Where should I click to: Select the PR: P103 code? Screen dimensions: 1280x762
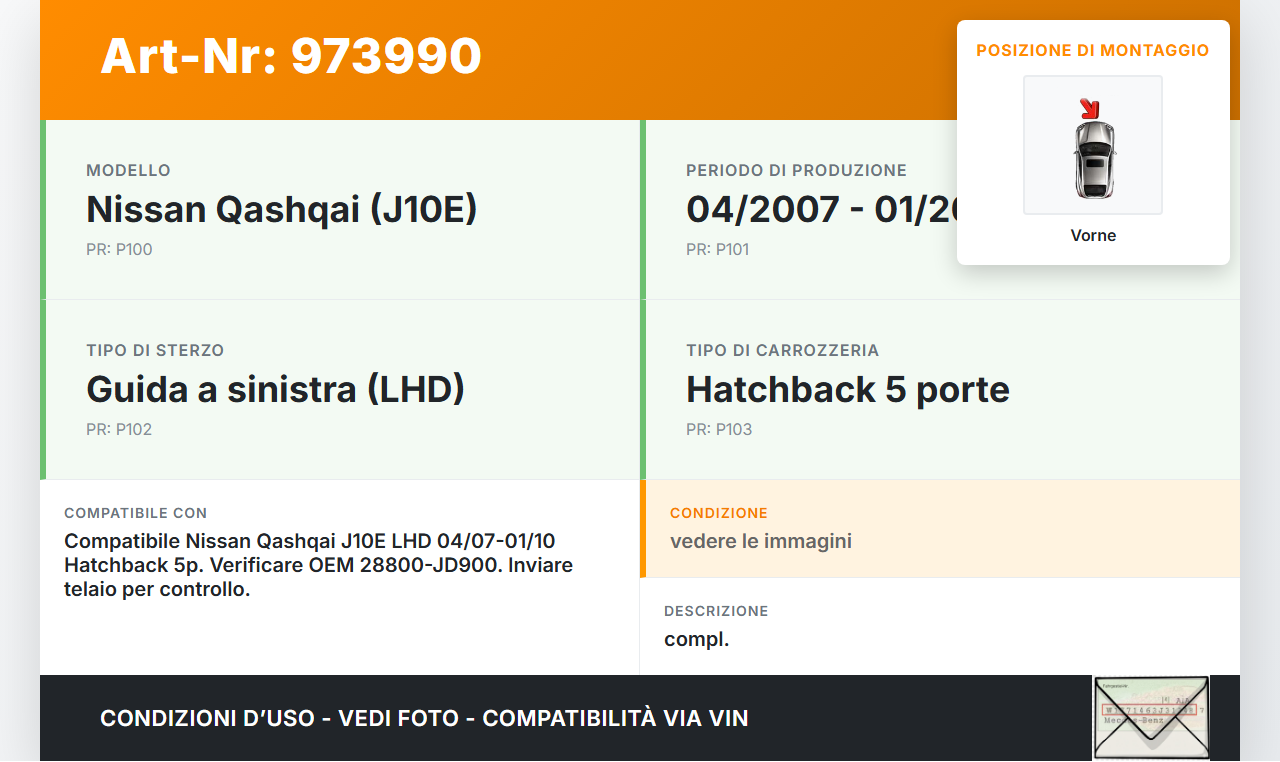[x=719, y=430]
